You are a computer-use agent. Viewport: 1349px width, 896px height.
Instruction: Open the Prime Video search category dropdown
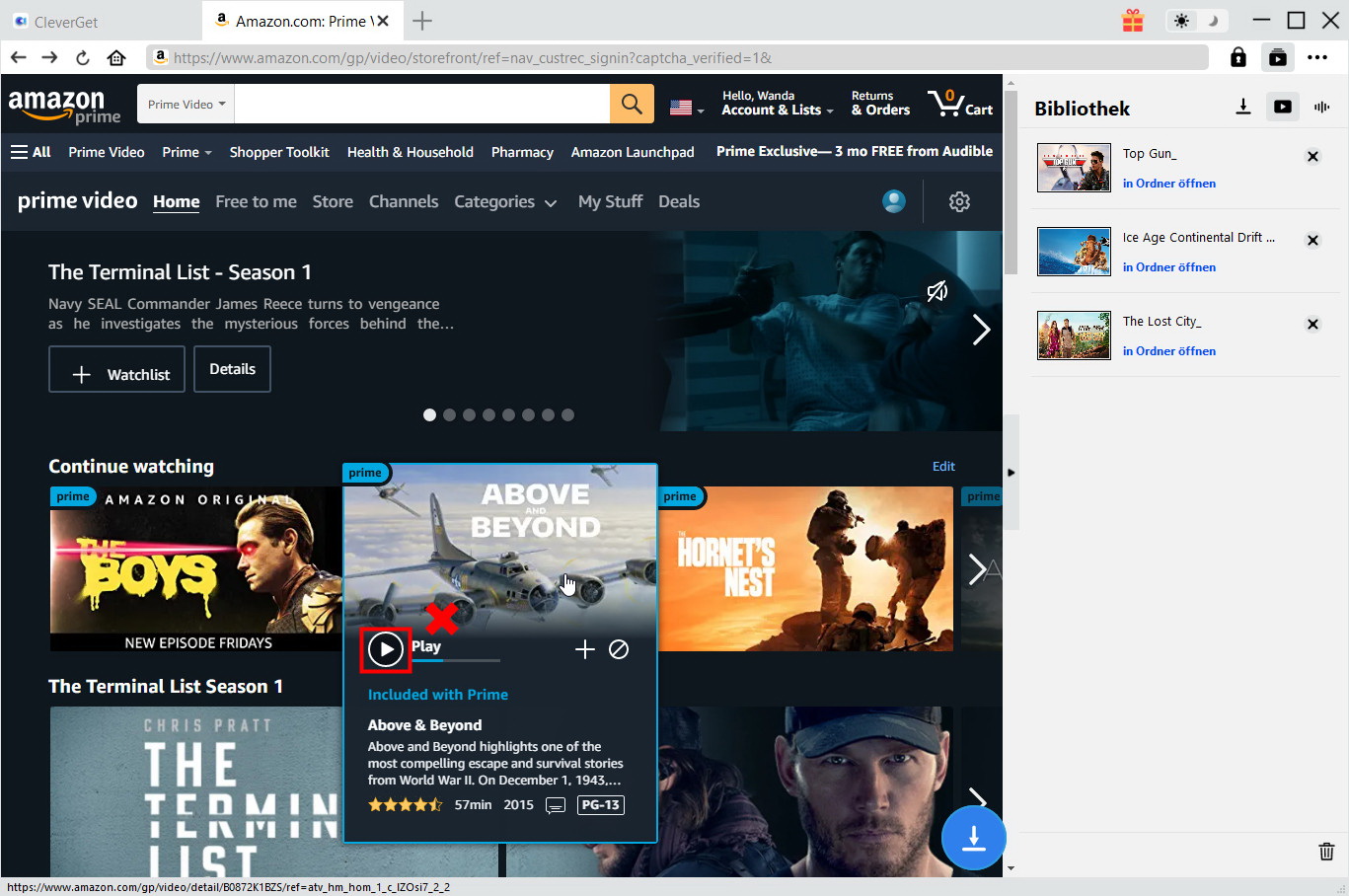pos(186,104)
